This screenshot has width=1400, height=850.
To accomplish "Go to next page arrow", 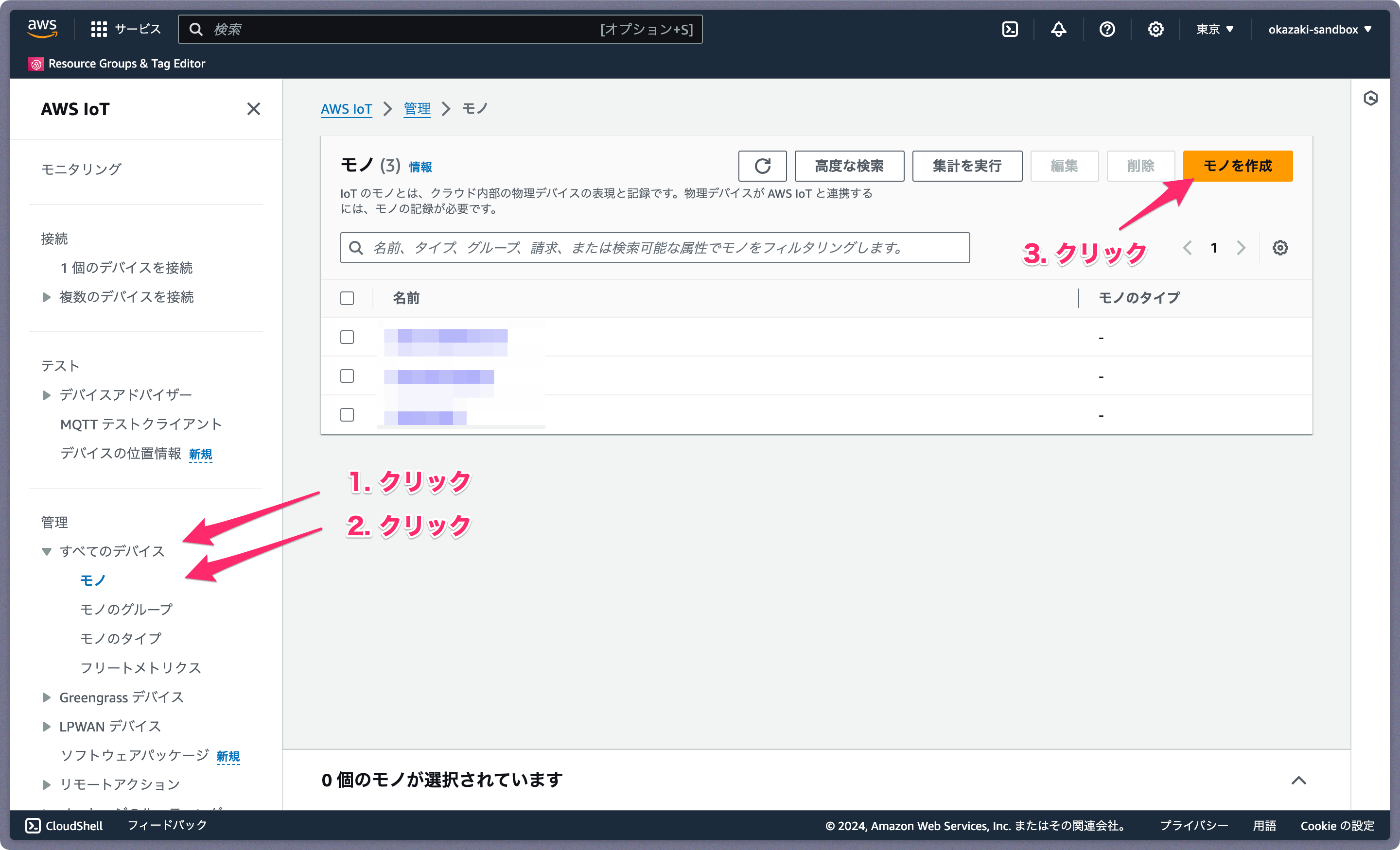I will [1241, 248].
